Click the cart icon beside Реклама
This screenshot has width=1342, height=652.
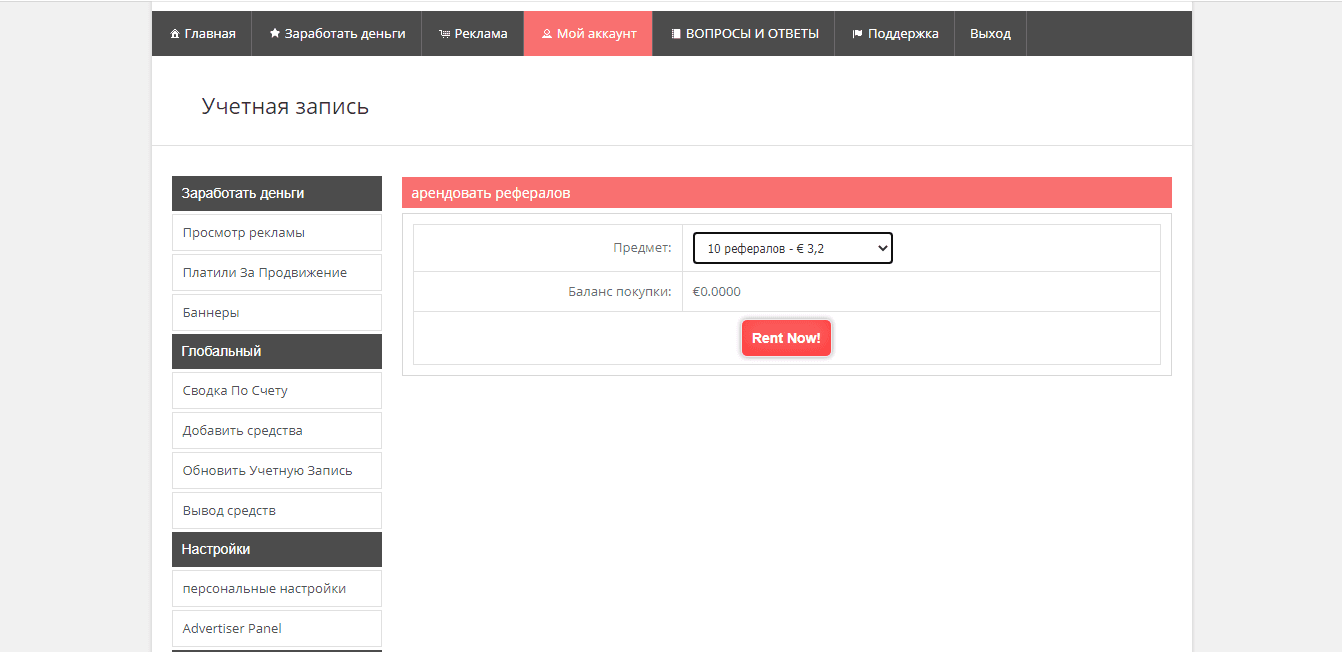[x=444, y=34]
